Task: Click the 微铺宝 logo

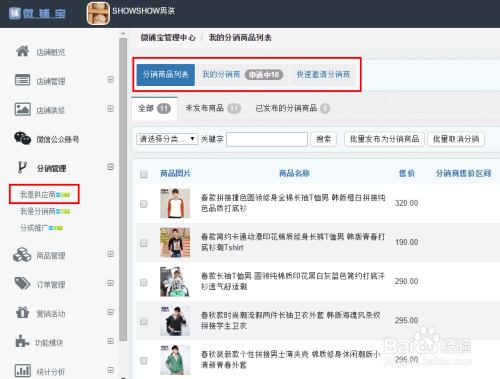Action: click(37, 13)
